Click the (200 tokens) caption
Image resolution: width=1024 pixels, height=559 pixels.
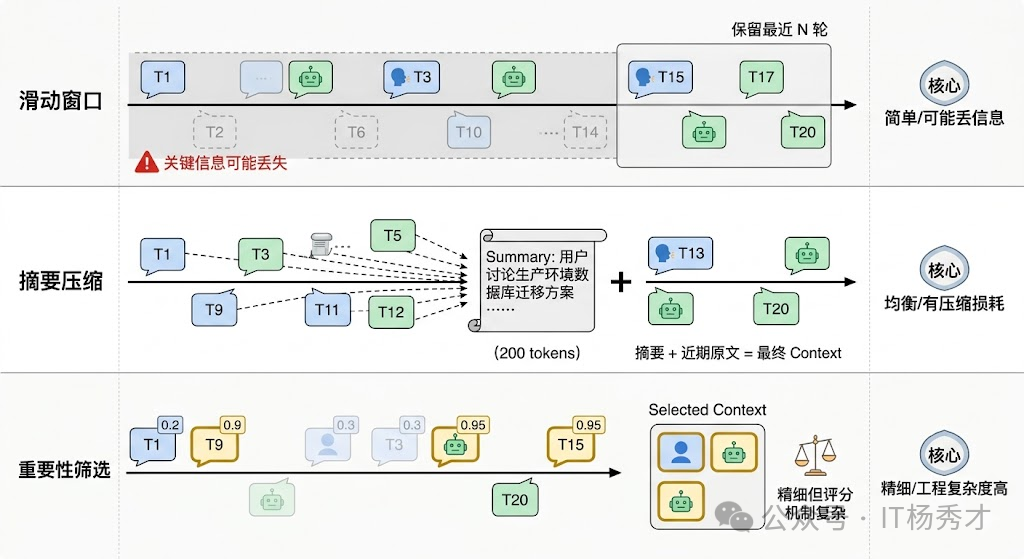click(537, 353)
